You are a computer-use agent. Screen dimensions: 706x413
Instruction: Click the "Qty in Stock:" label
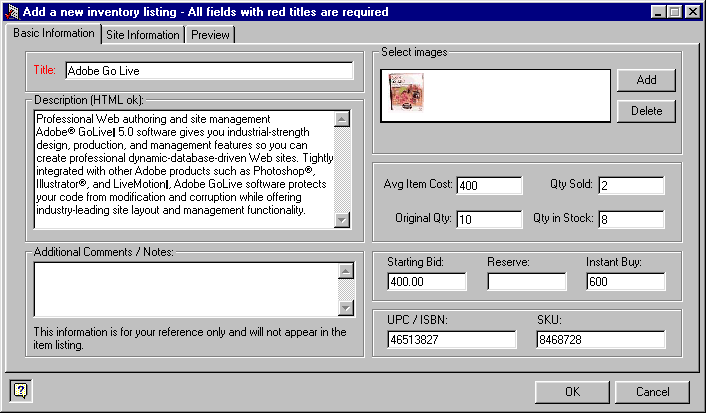(x=563, y=218)
